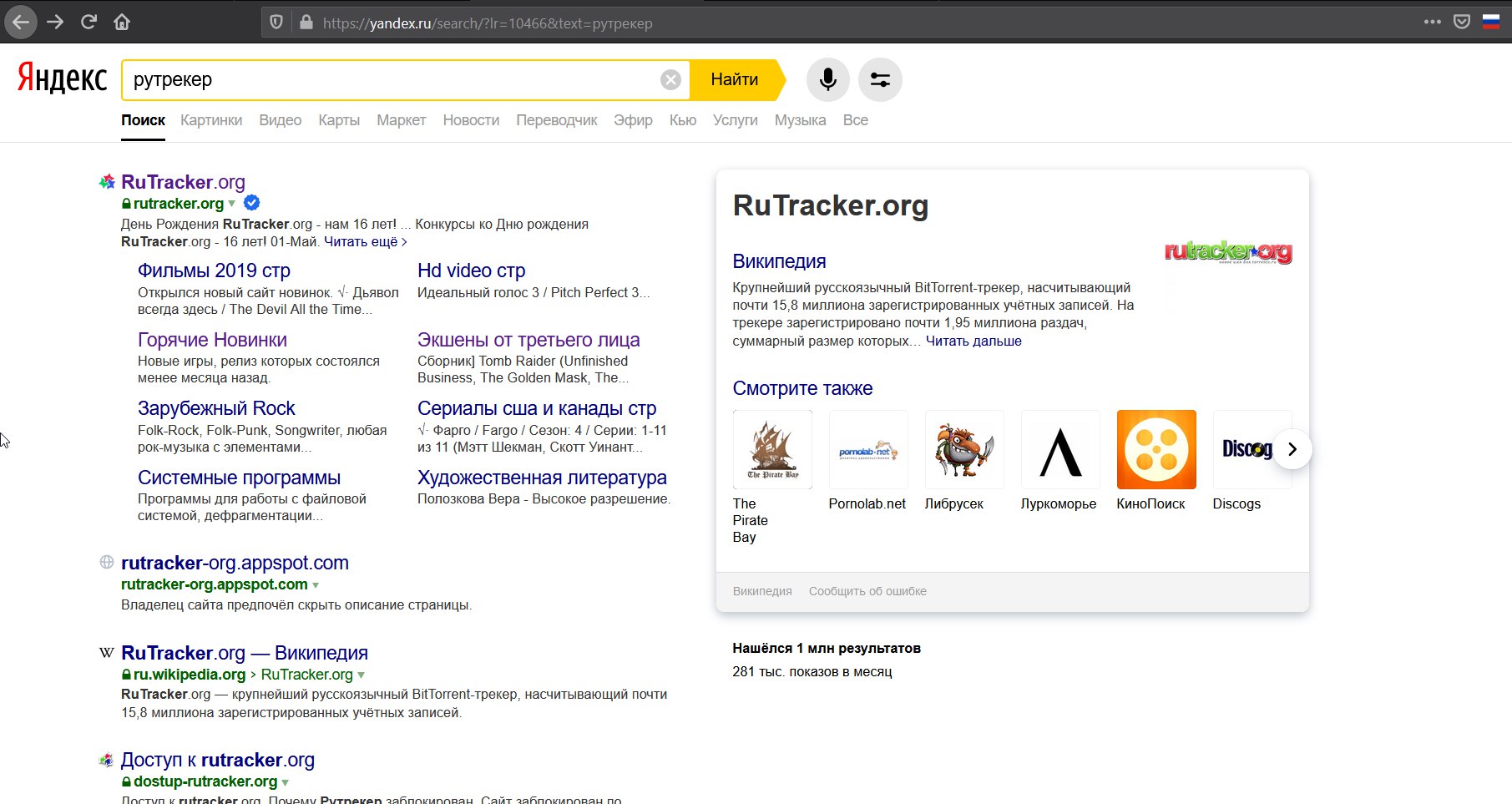The height and width of the screenshot is (804, 1512).
Task: Start voice search with microphone icon
Action: [x=828, y=80]
